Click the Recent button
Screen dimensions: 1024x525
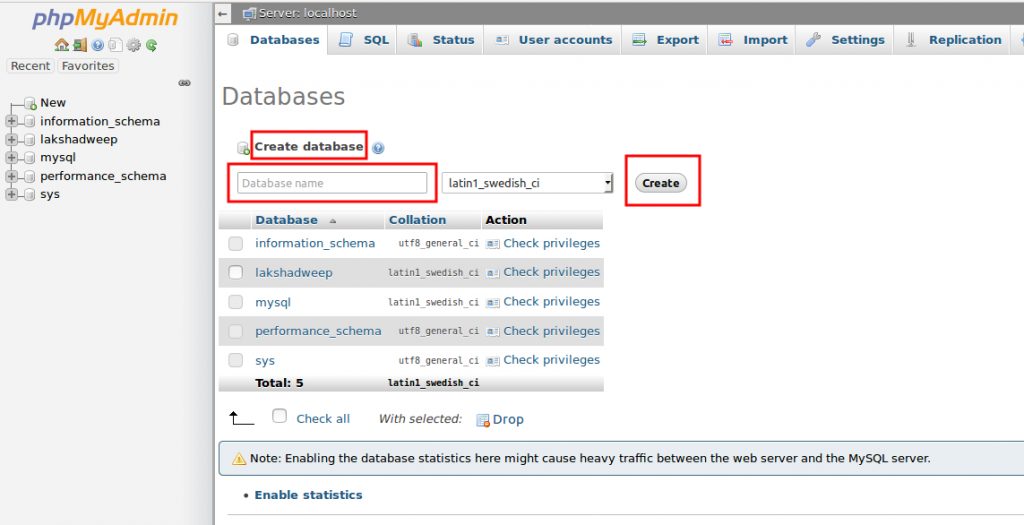coord(30,66)
